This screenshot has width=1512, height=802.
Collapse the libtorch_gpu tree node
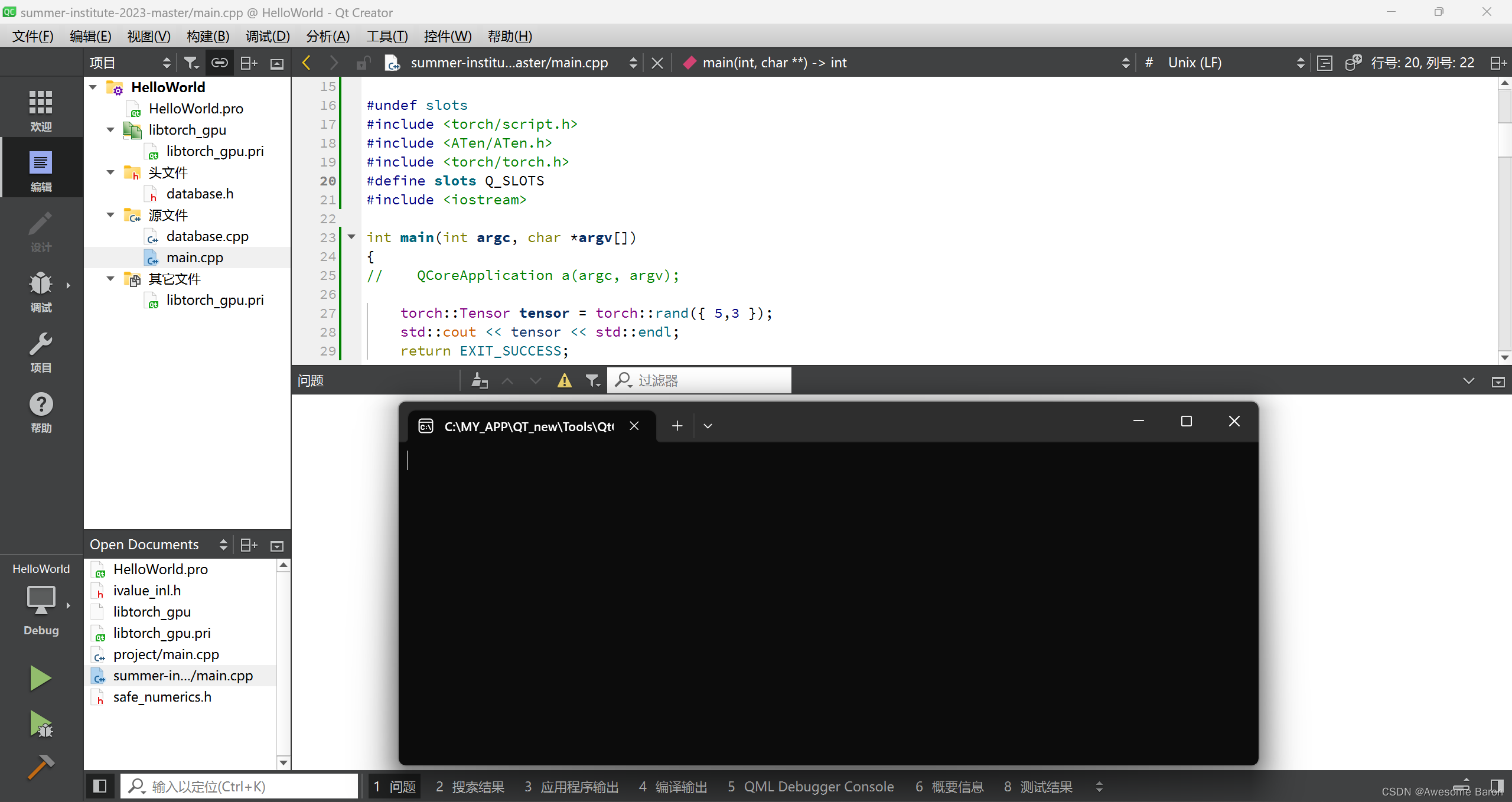pyautogui.click(x=110, y=130)
